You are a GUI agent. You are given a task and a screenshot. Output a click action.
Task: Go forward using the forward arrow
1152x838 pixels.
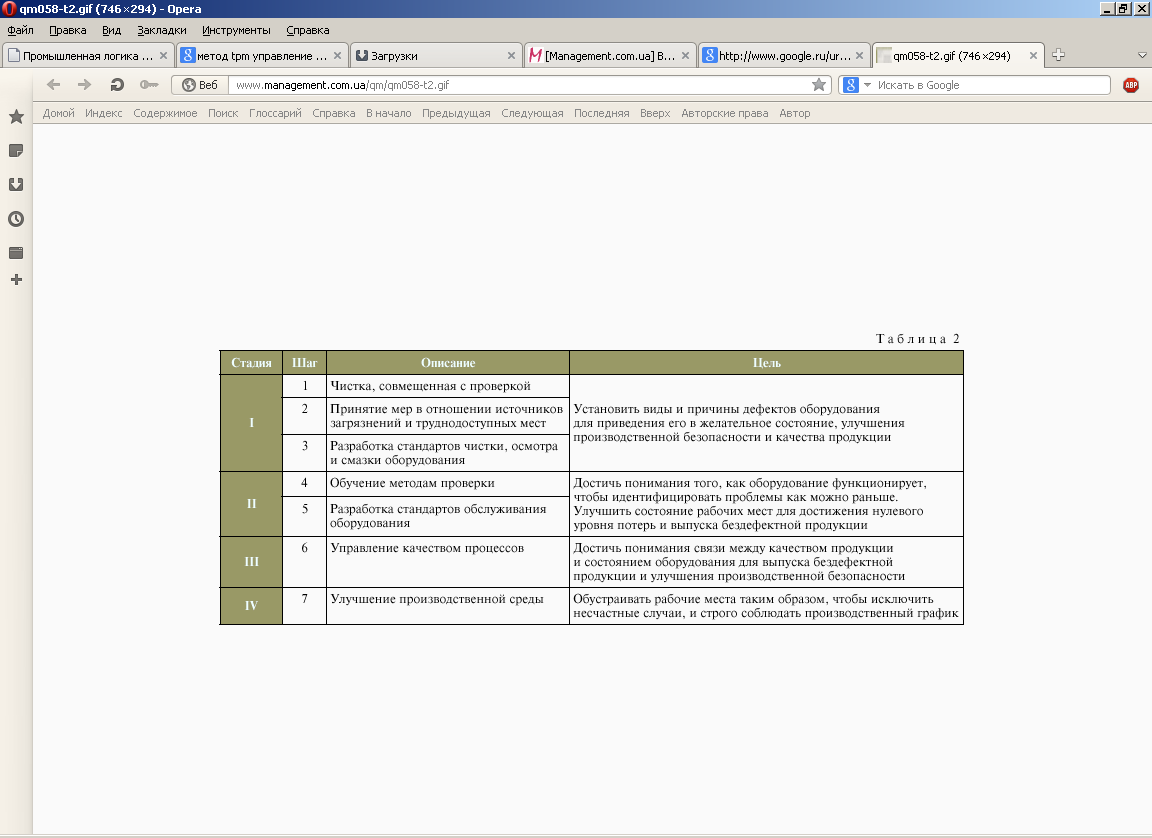point(84,85)
